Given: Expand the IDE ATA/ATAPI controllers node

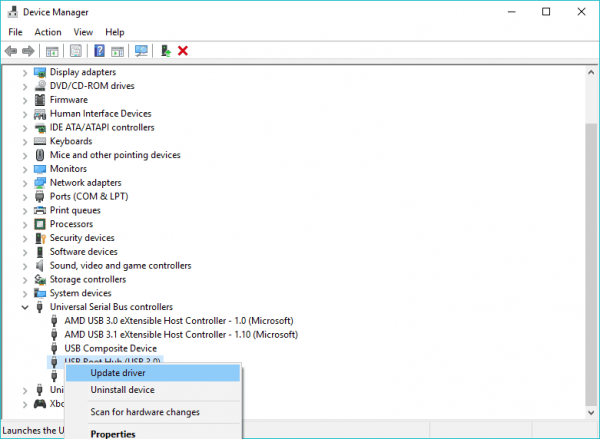Looking at the screenshot, I should (x=25, y=128).
